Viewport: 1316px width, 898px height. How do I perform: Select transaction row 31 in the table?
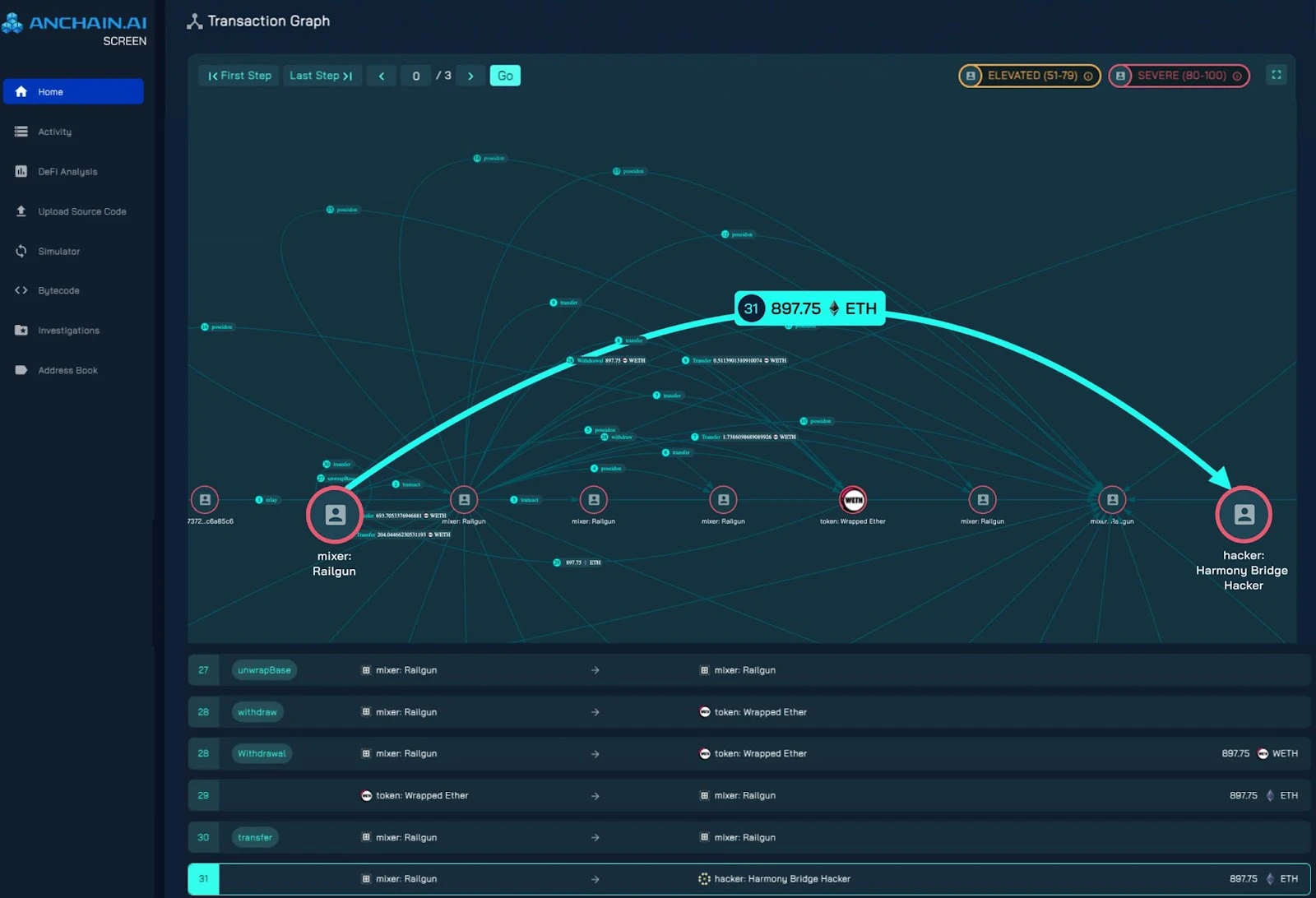(x=740, y=878)
